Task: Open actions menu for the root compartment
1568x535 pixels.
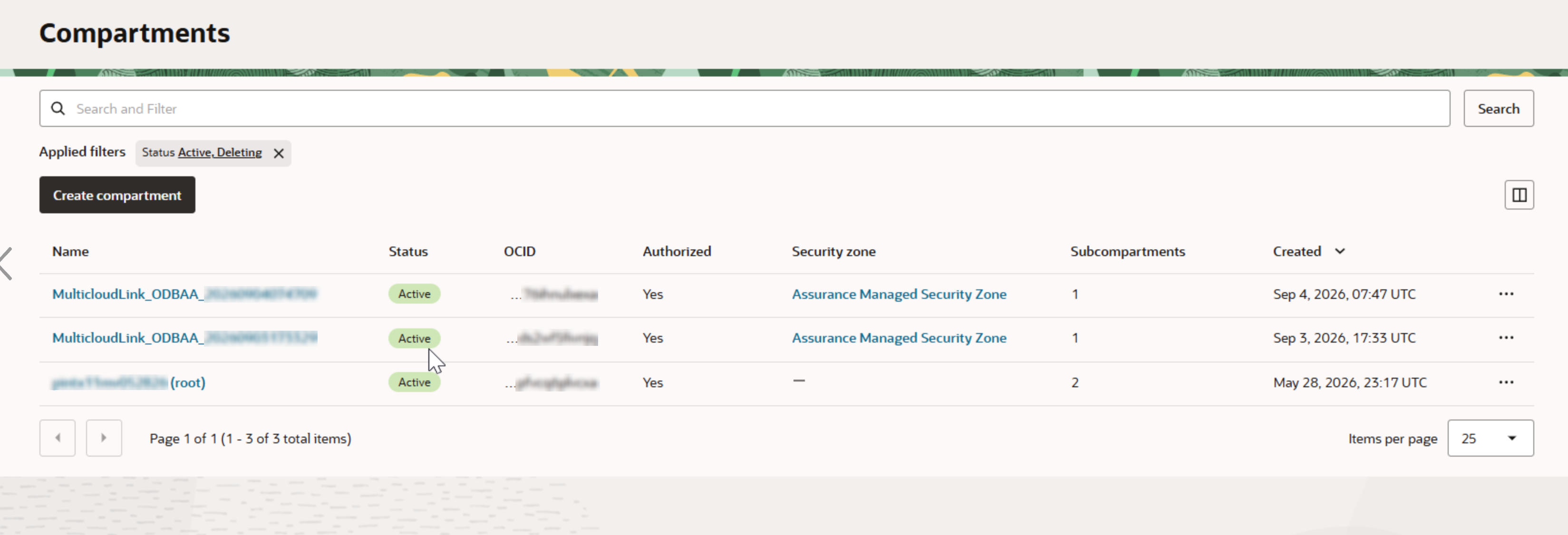Action: pyautogui.click(x=1506, y=382)
